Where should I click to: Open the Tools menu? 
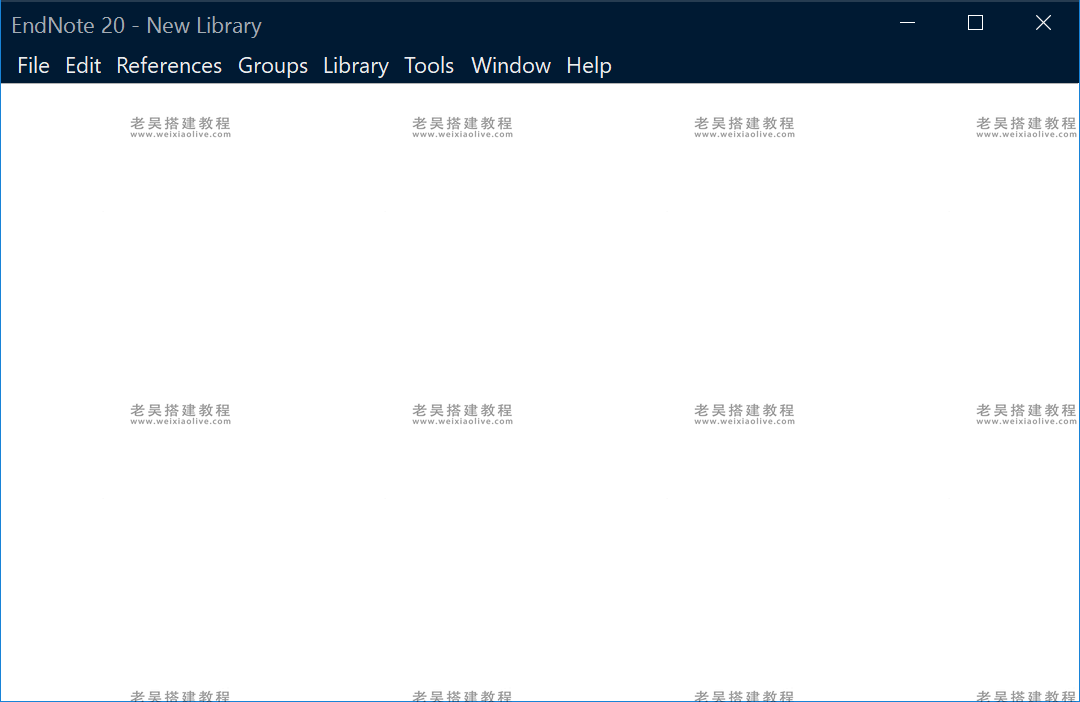coord(429,66)
